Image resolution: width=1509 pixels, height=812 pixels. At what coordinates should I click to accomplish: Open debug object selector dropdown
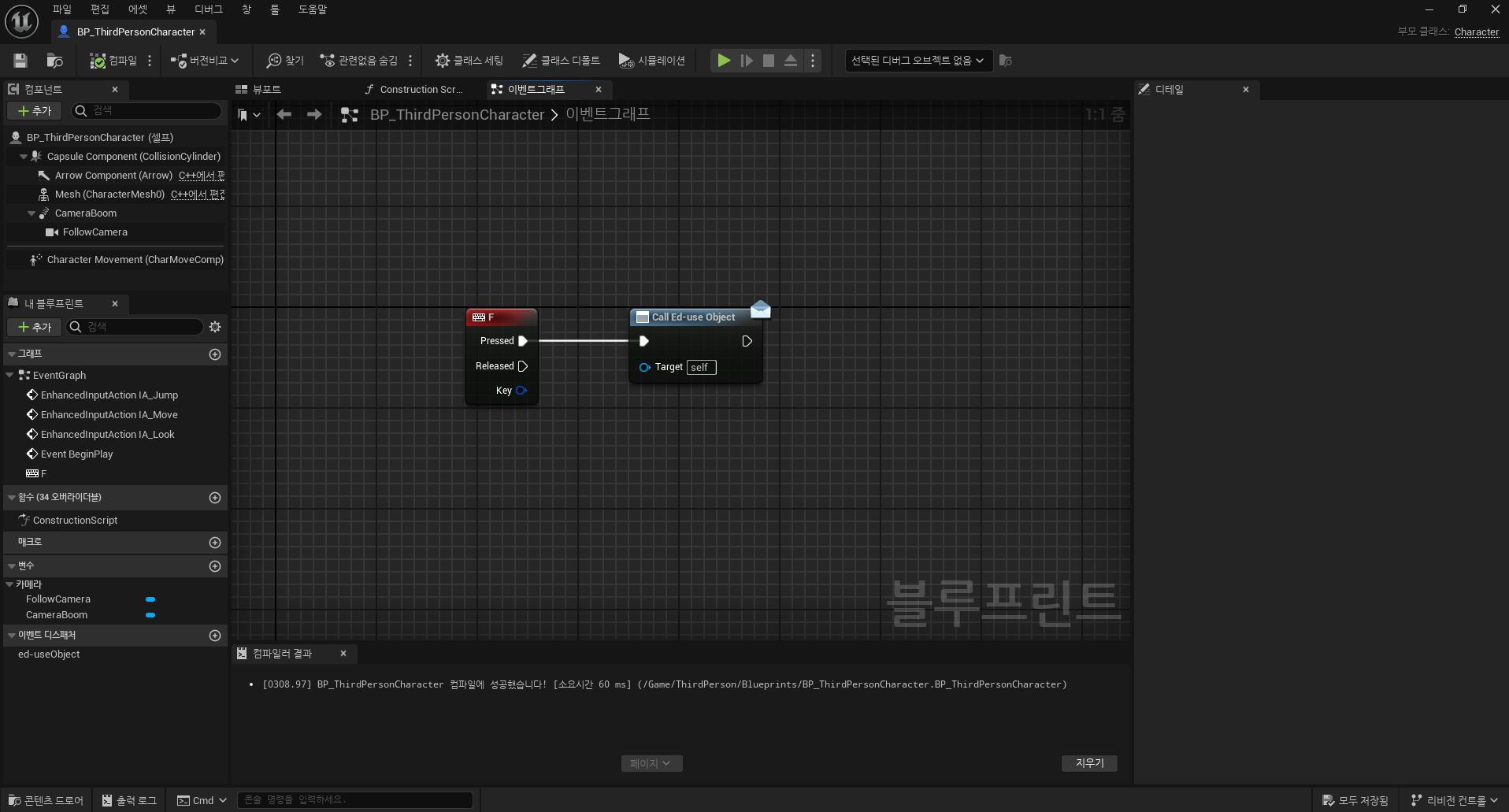[x=918, y=61]
